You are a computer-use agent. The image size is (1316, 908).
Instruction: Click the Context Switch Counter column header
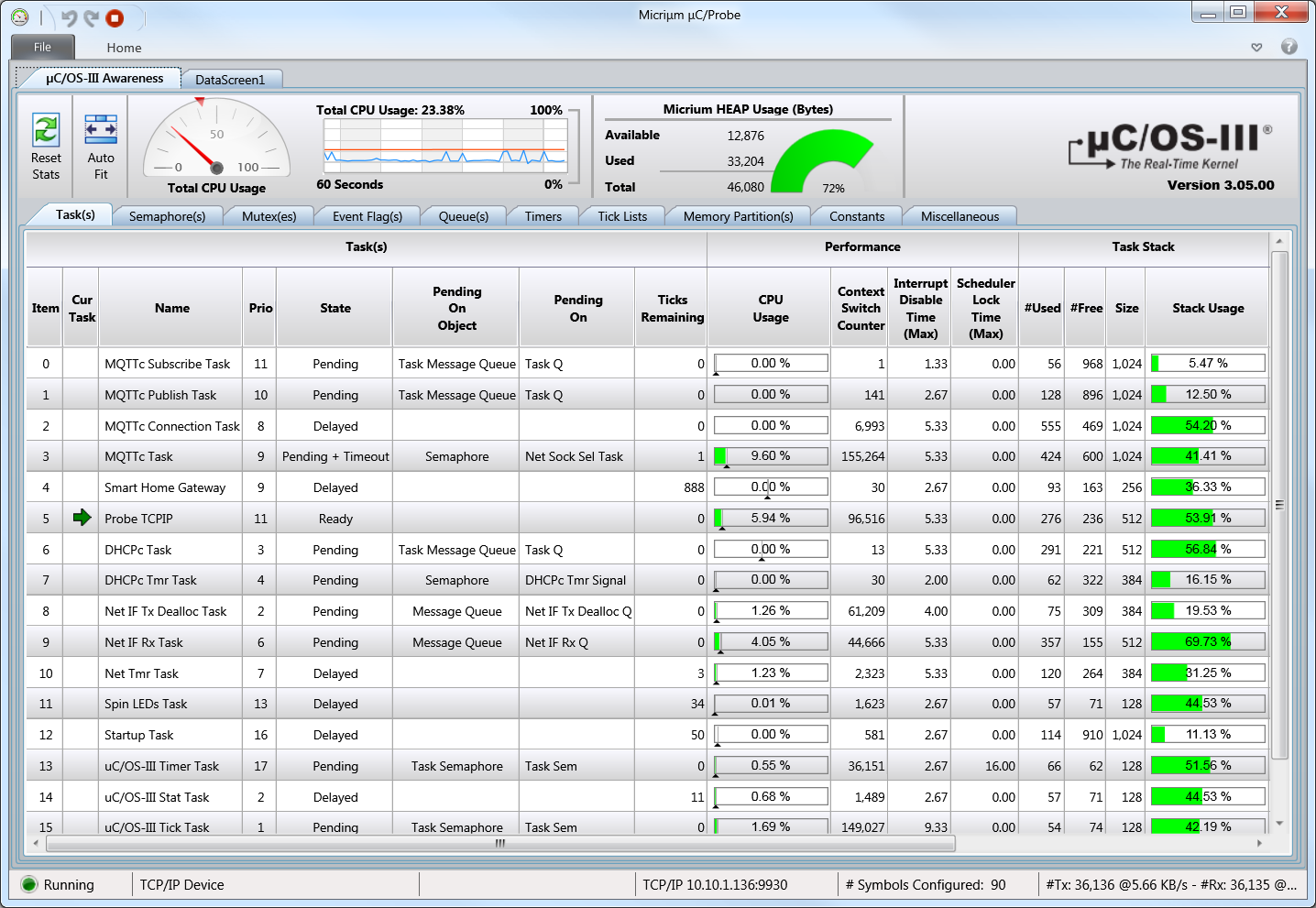pos(861,308)
